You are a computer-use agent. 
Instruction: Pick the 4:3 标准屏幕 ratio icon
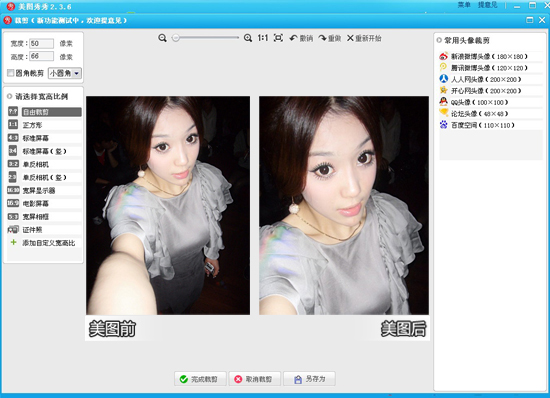coord(13,138)
